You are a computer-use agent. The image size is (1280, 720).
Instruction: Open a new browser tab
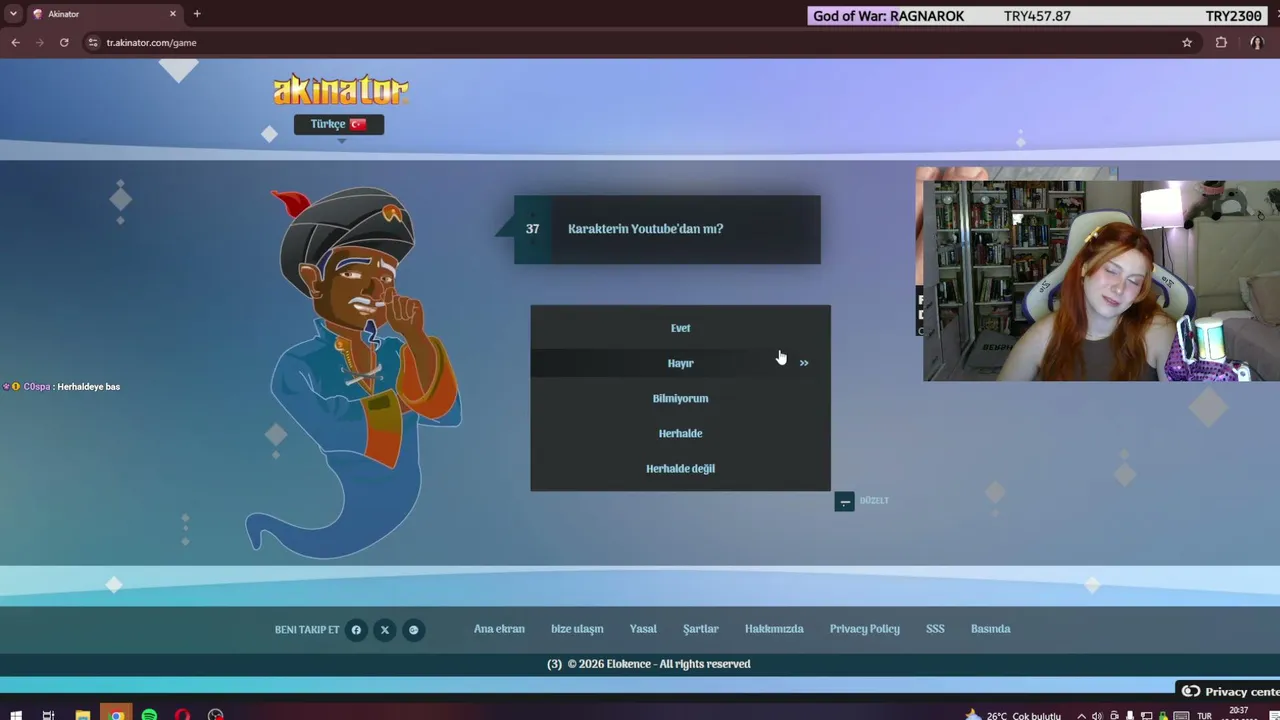pyautogui.click(x=197, y=14)
